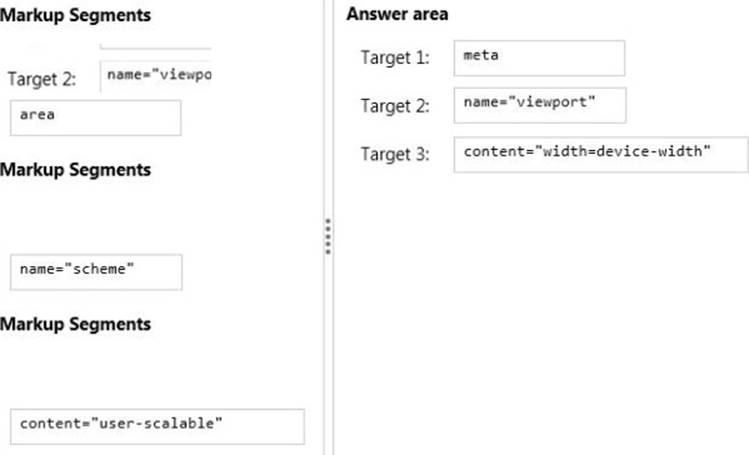Grab the dotted pane splitter handle
Viewport: 749px width, 455px height.
pyautogui.click(x=327, y=237)
